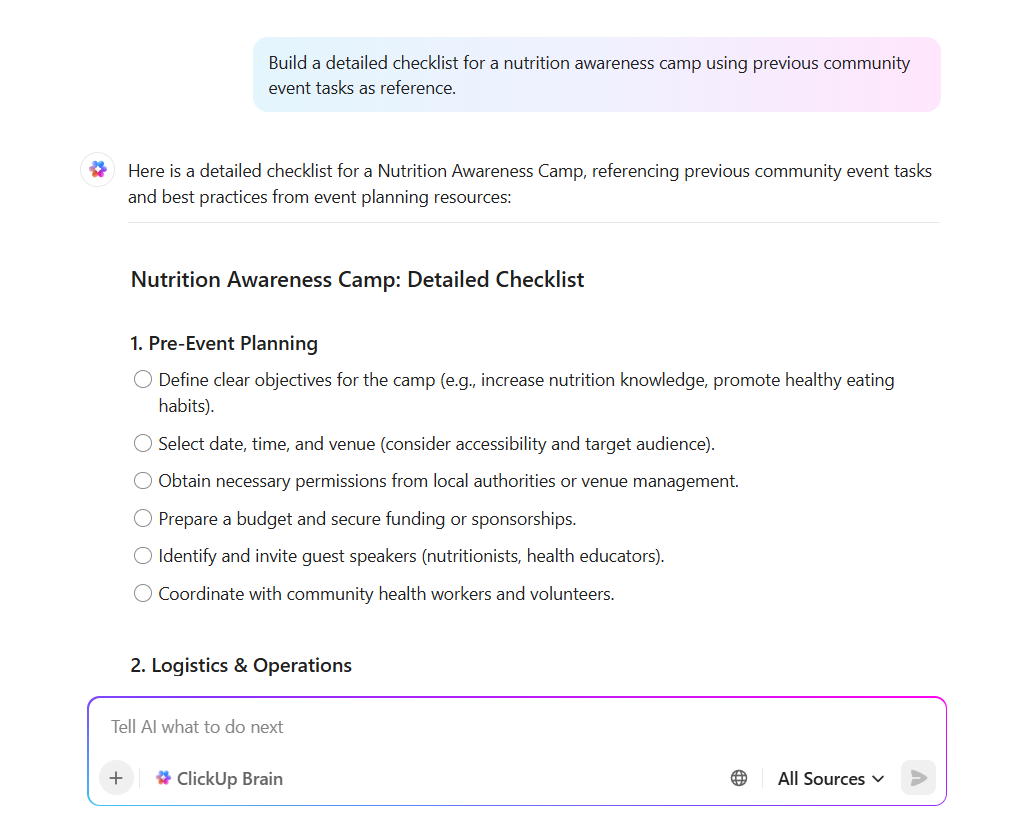Image resolution: width=1010 pixels, height=825 pixels.
Task: Check off "Define clear objectives for the camp"
Action: [x=142, y=379]
